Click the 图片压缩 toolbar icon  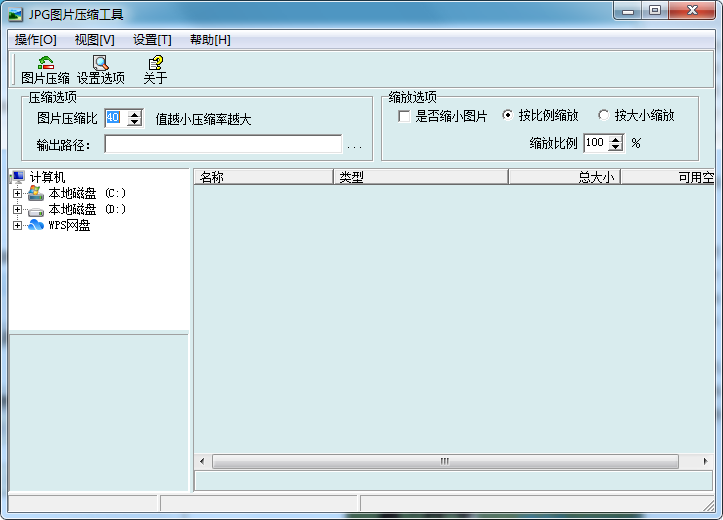[45, 63]
